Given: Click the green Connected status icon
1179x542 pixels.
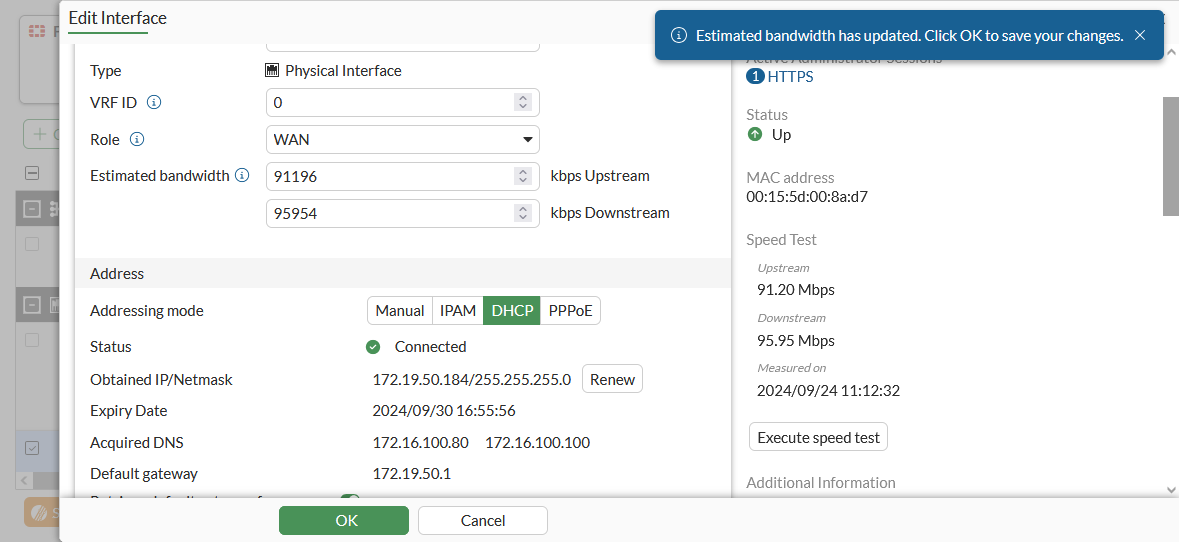Looking at the screenshot, I should tap(373, 347).
